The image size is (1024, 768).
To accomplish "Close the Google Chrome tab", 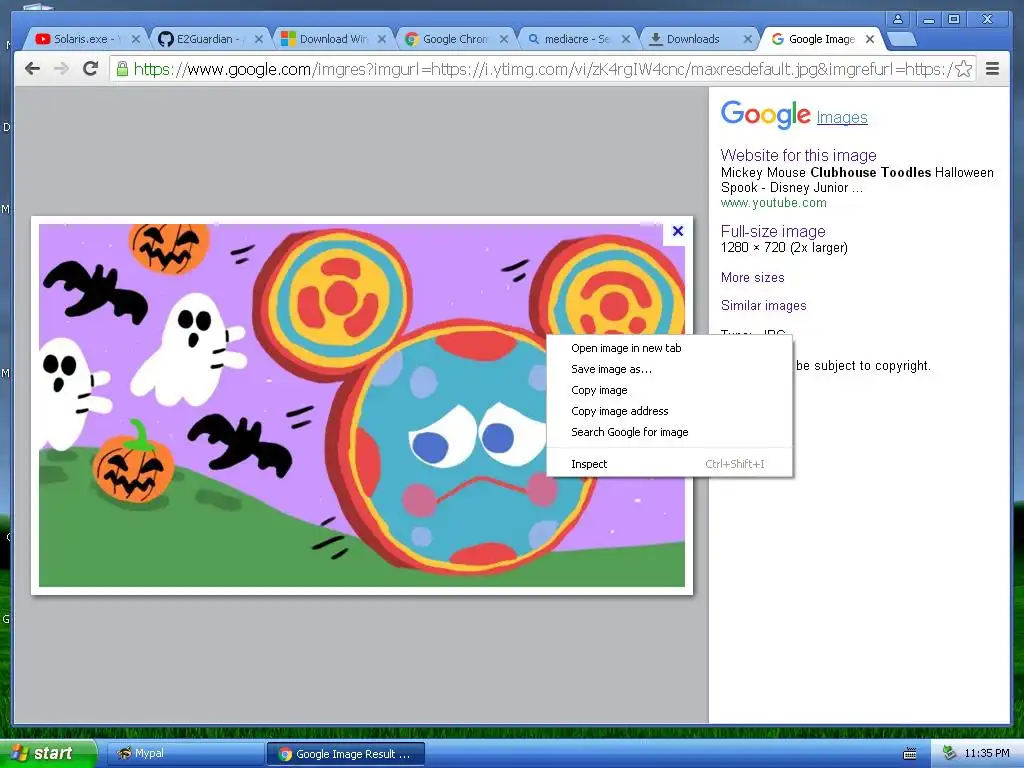I will coord(504,39).
